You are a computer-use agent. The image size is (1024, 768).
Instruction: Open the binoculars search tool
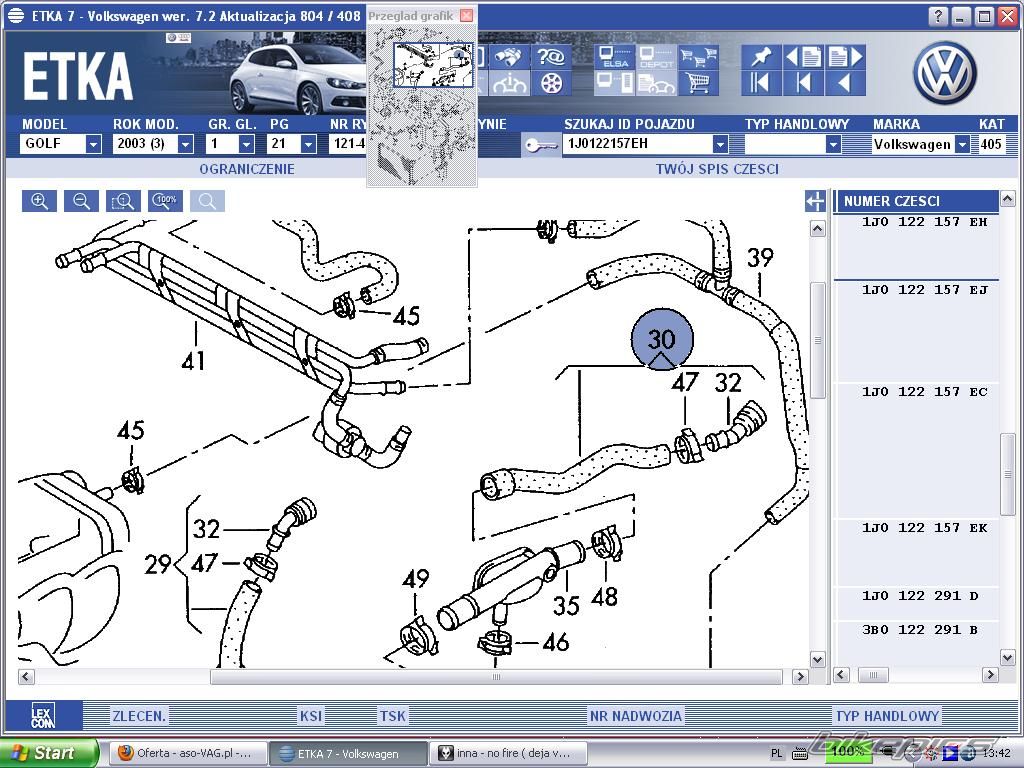tap(508, 57)
